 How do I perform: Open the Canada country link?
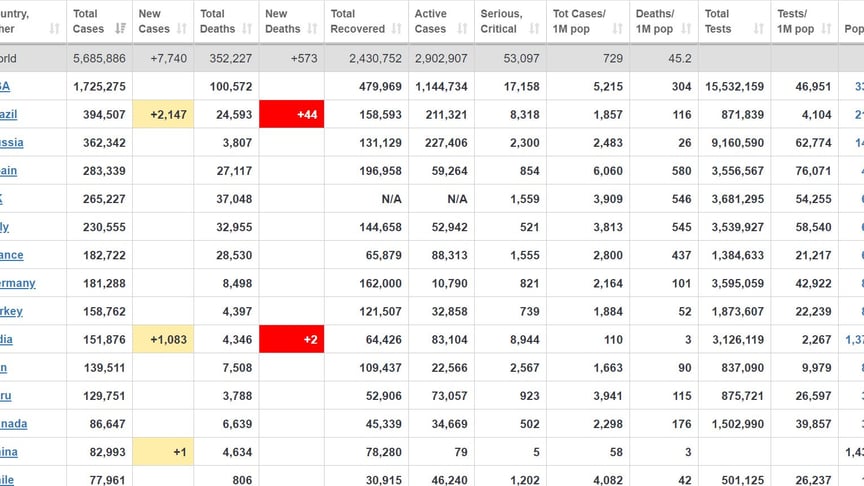click(13, 423)
